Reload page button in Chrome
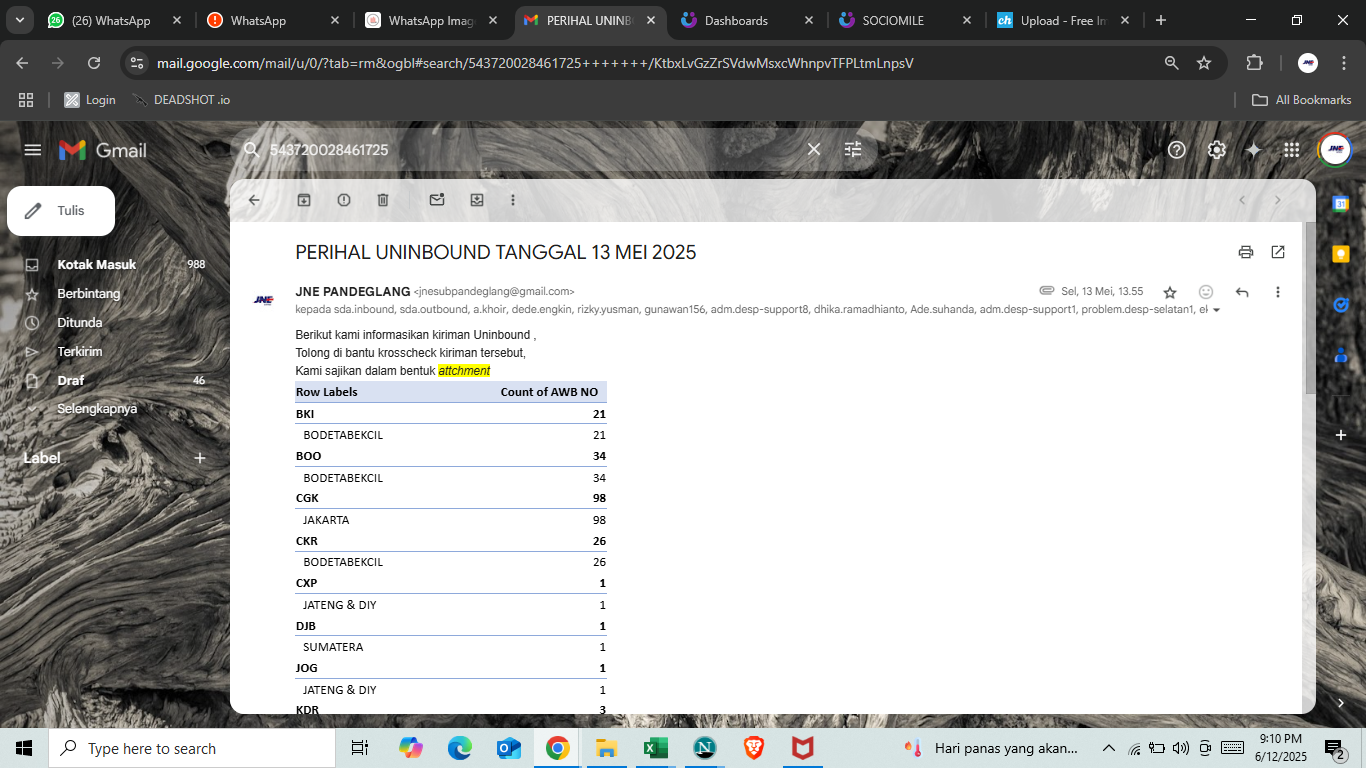 94,63
